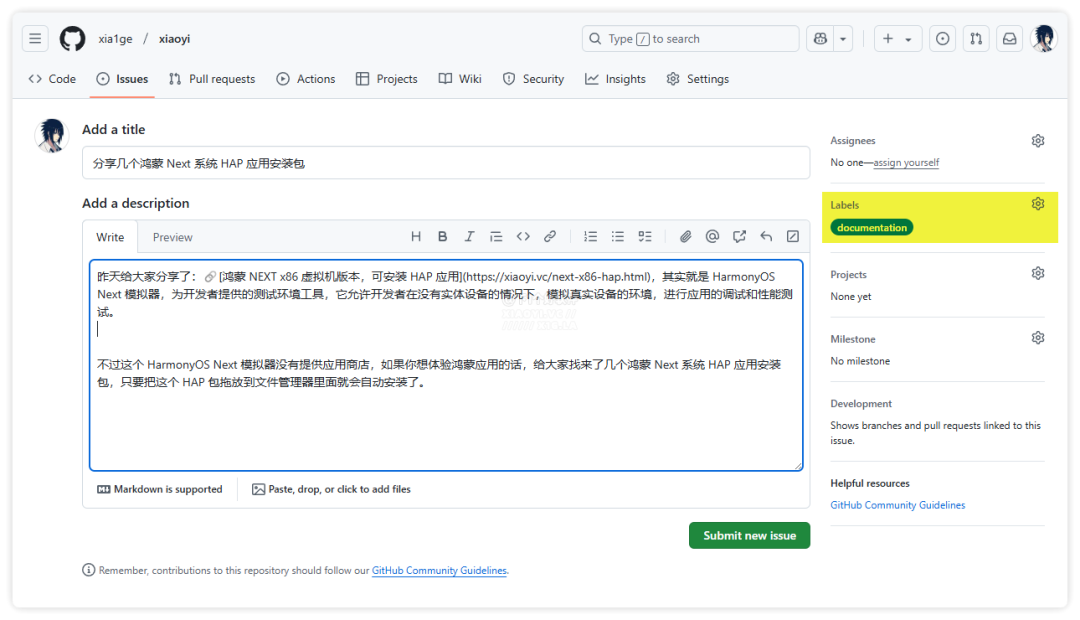Open Projects gear settings in sidebar
This screenshot has width=1080, height=620.
click(x=1038, y=273)
